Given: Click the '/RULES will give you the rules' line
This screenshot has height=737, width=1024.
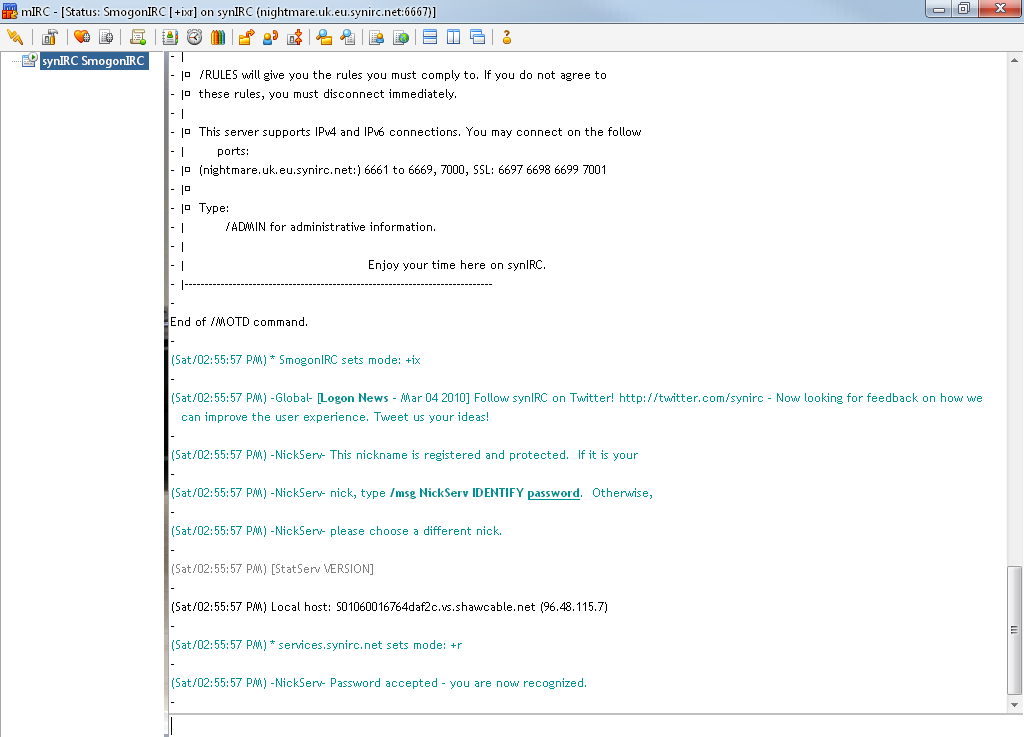Looking at the screenshot, I should 403,75.
